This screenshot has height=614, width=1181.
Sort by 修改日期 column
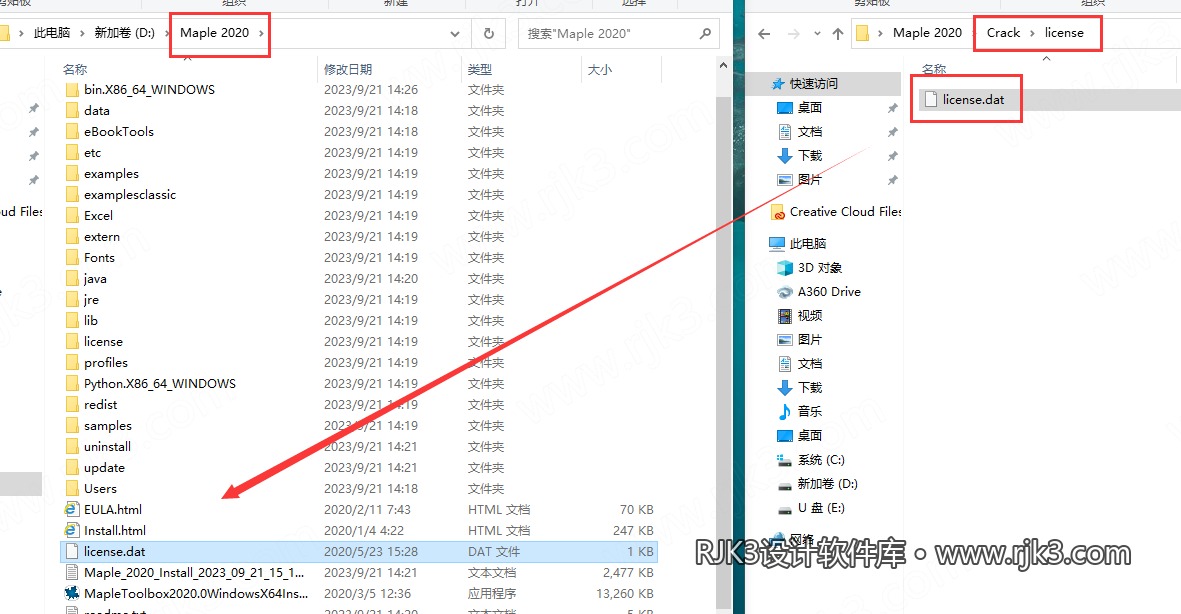pos(348,69)
